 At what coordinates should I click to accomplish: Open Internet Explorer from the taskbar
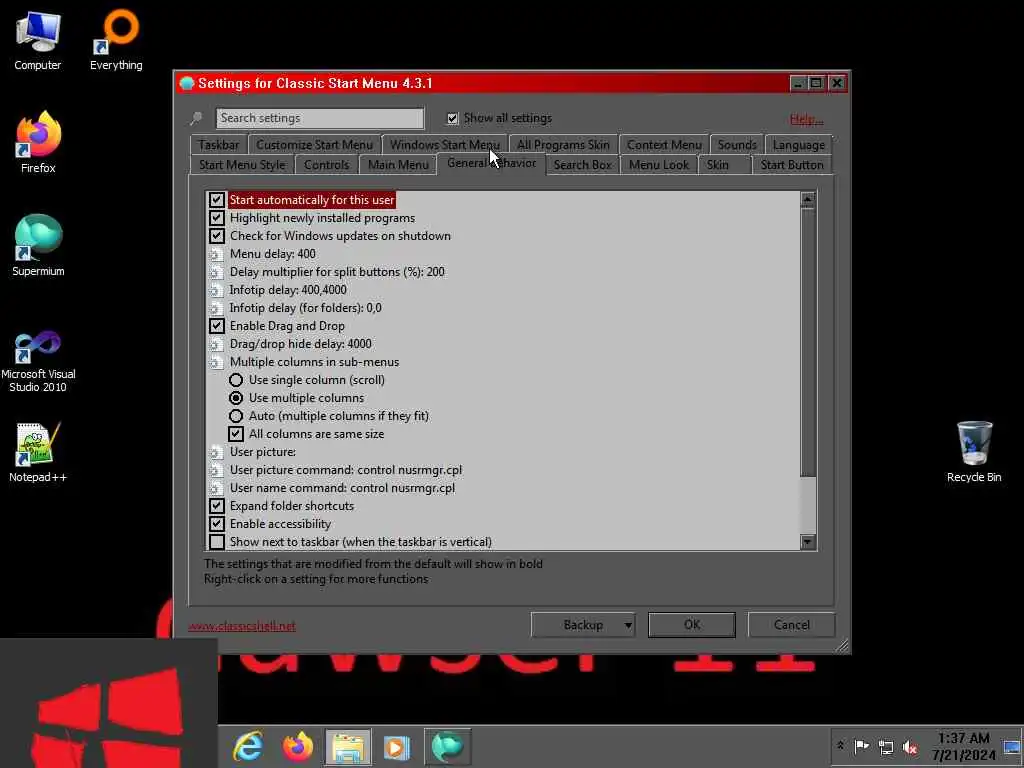(x=248, y=746)
